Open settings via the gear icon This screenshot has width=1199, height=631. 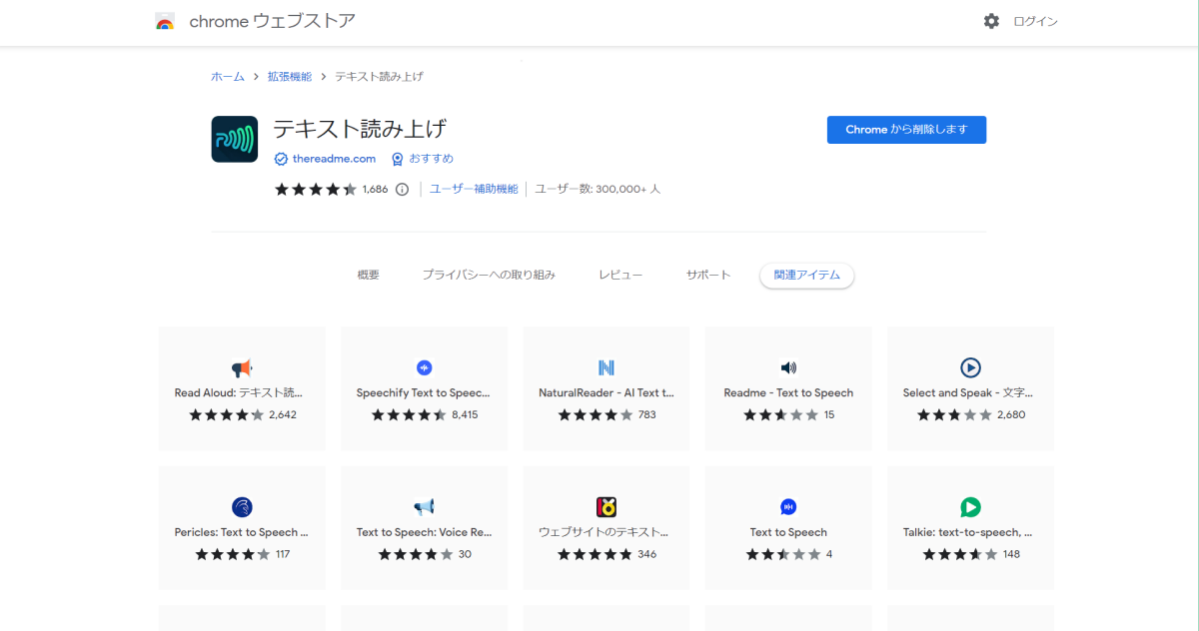[991, 21]
